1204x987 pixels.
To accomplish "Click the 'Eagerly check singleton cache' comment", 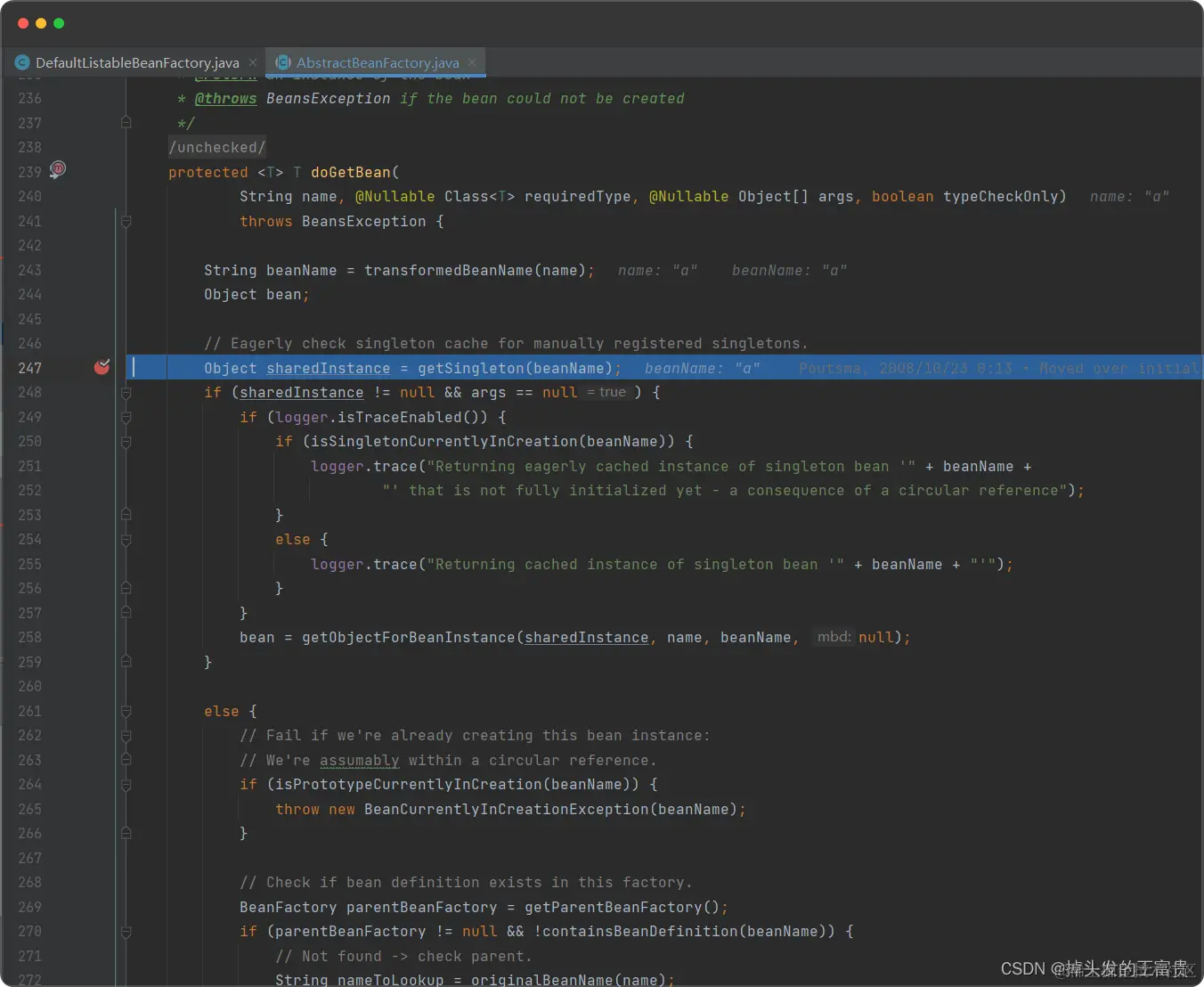I will pos(506,344).
